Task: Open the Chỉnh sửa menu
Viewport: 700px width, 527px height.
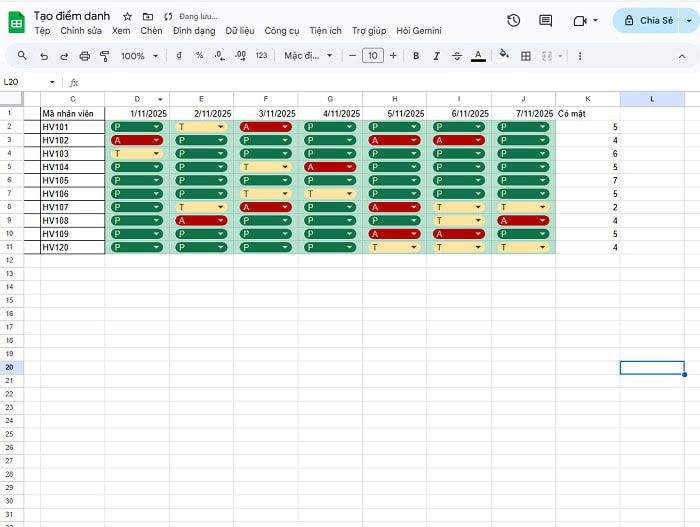Action: click(x=81, y=31)
